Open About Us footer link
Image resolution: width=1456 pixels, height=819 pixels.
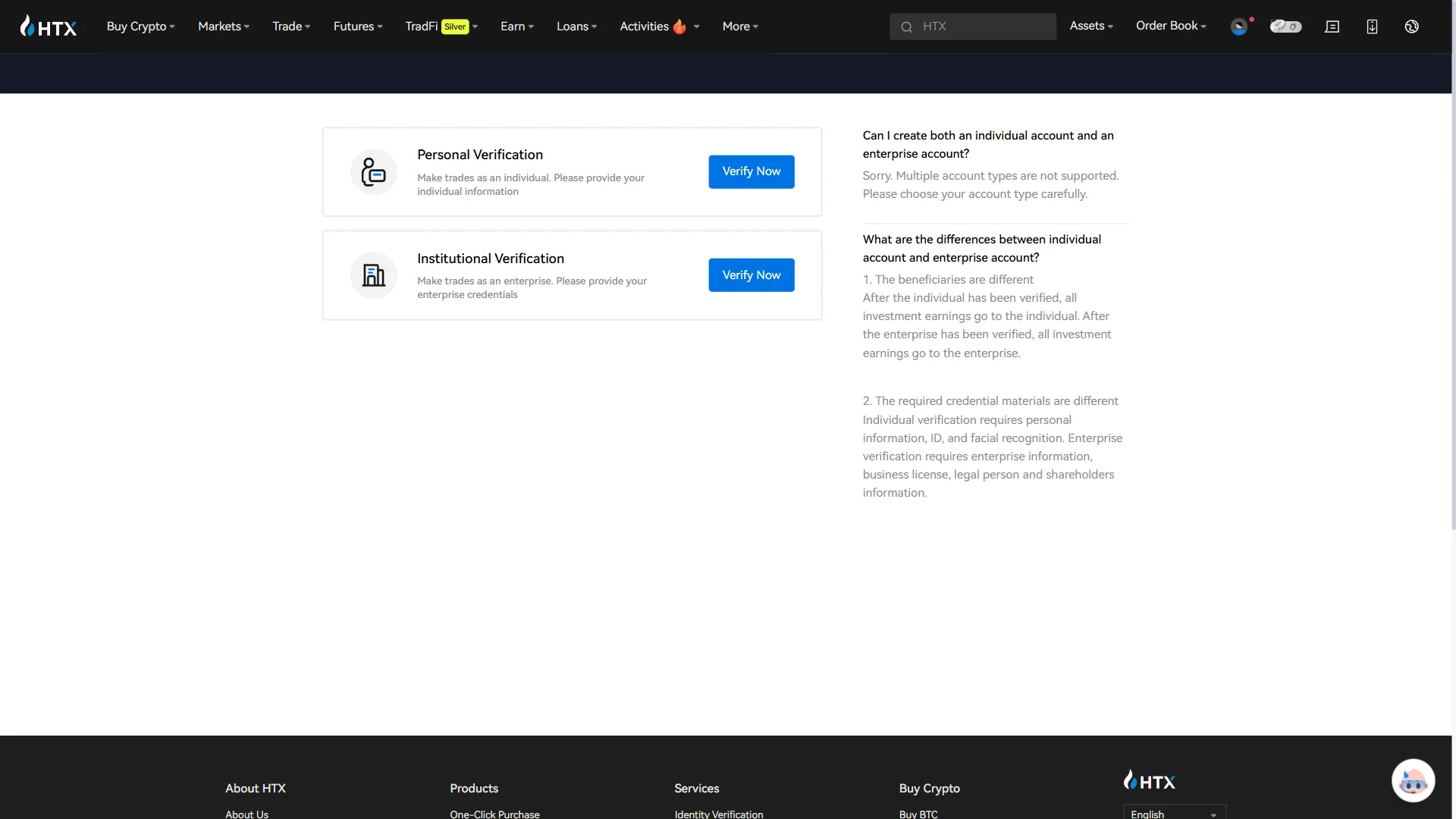[246, 814]
